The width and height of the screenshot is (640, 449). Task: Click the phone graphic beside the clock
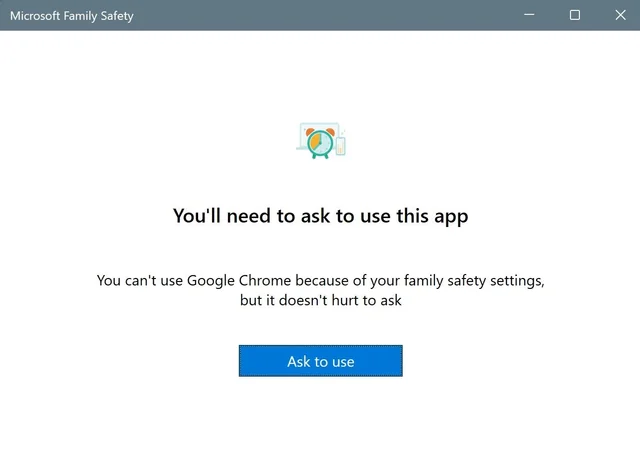pyautogui.click(x=340, y=146)
